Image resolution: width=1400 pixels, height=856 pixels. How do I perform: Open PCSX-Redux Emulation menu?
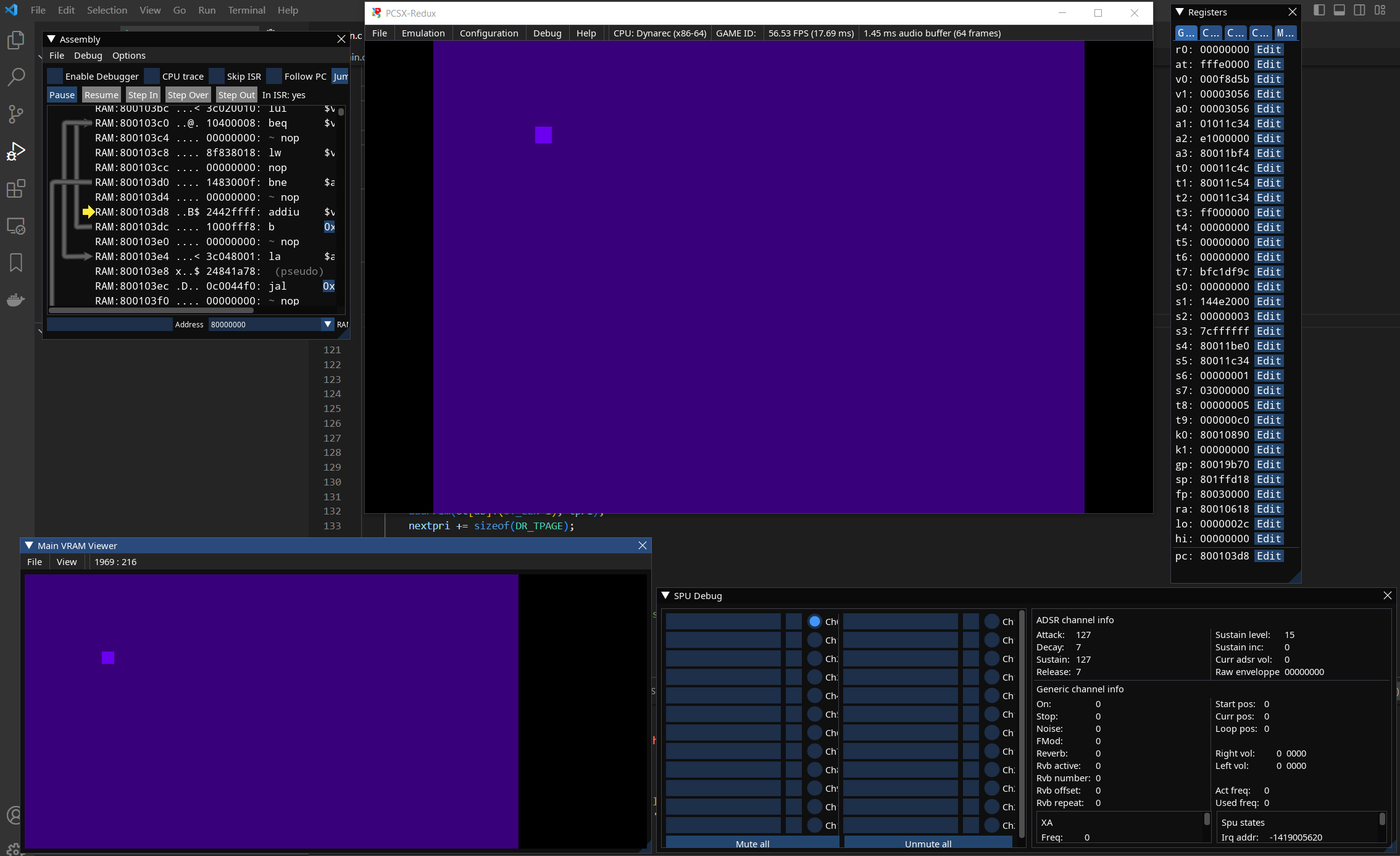(423, 33)
